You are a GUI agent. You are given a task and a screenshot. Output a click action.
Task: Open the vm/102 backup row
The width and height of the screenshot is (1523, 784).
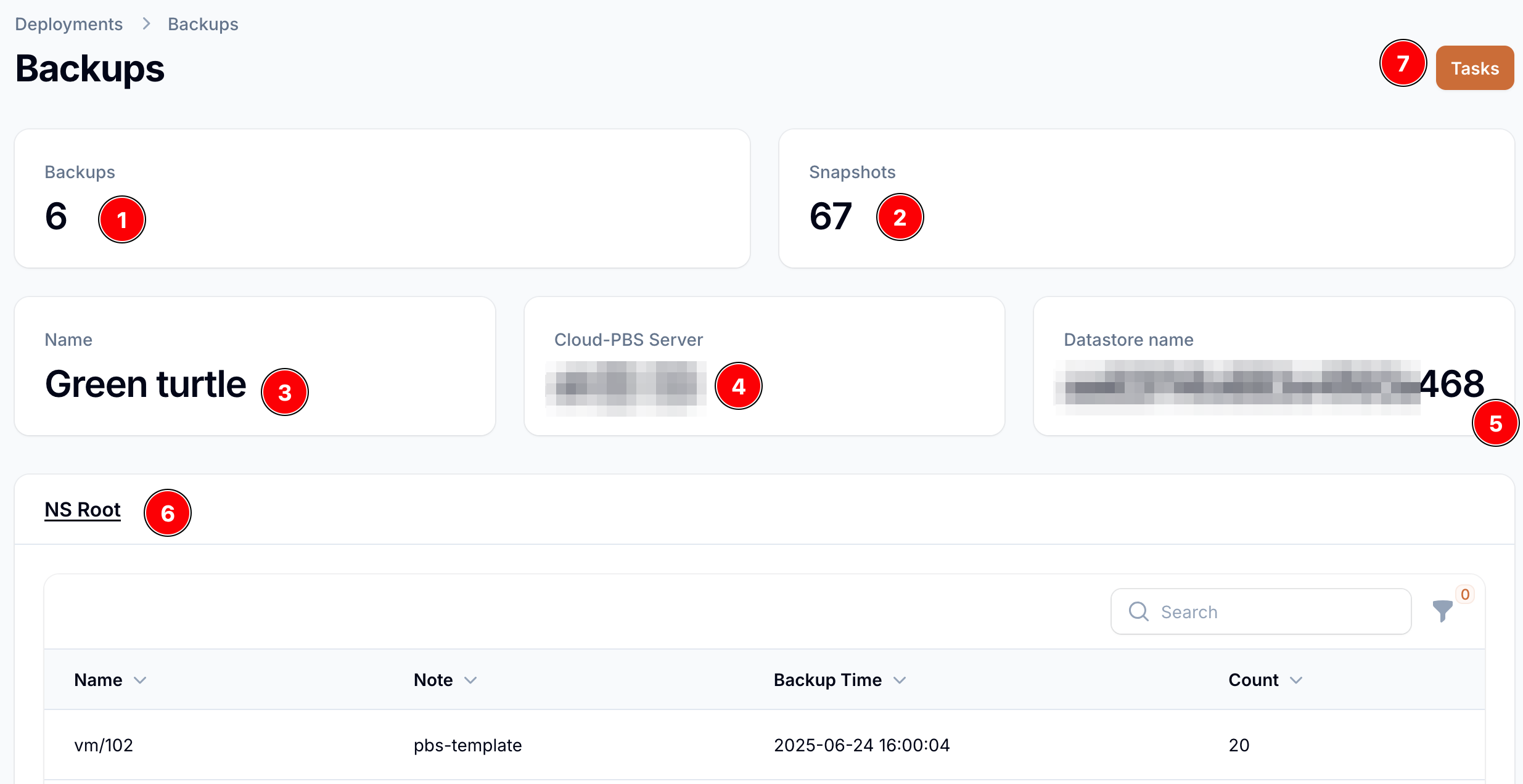pyautogui.click(x=104, y=745)
